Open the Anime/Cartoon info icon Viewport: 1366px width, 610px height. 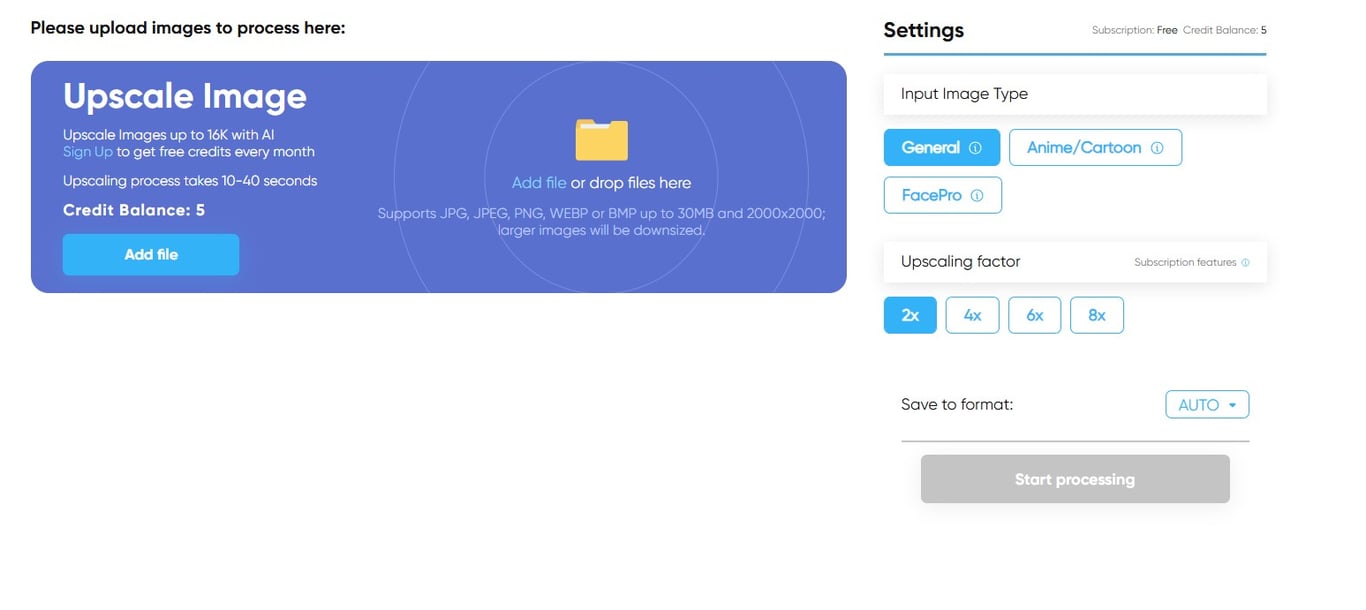click(x=1157, y=148)
